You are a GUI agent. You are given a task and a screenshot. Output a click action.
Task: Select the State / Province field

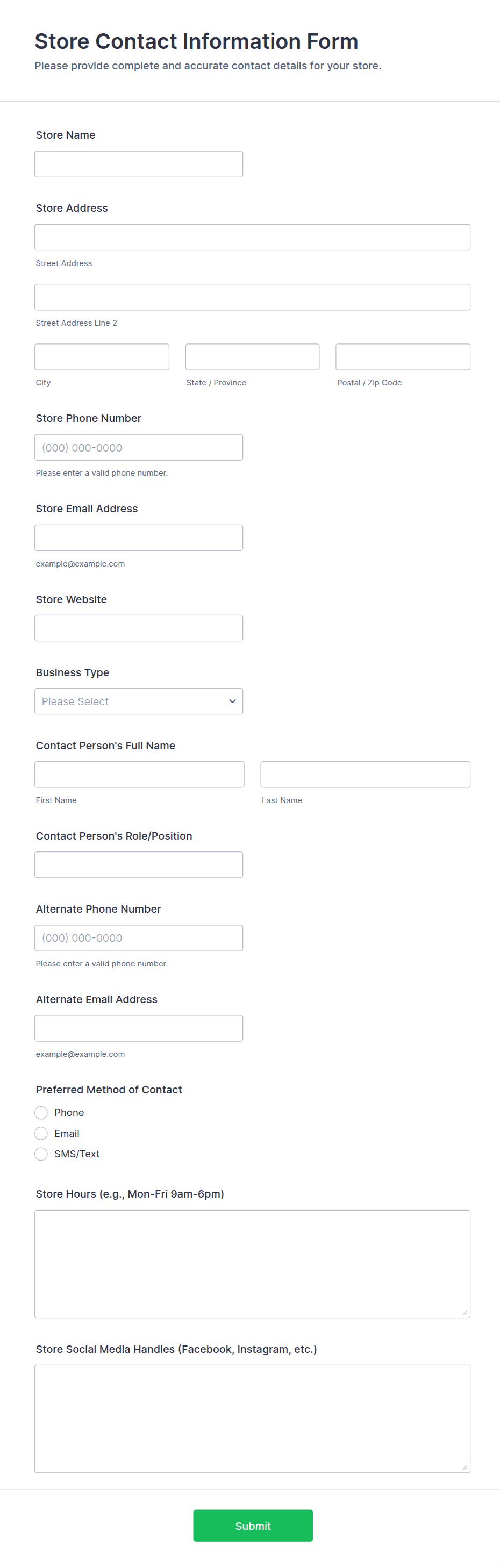[x=252, y=357]
